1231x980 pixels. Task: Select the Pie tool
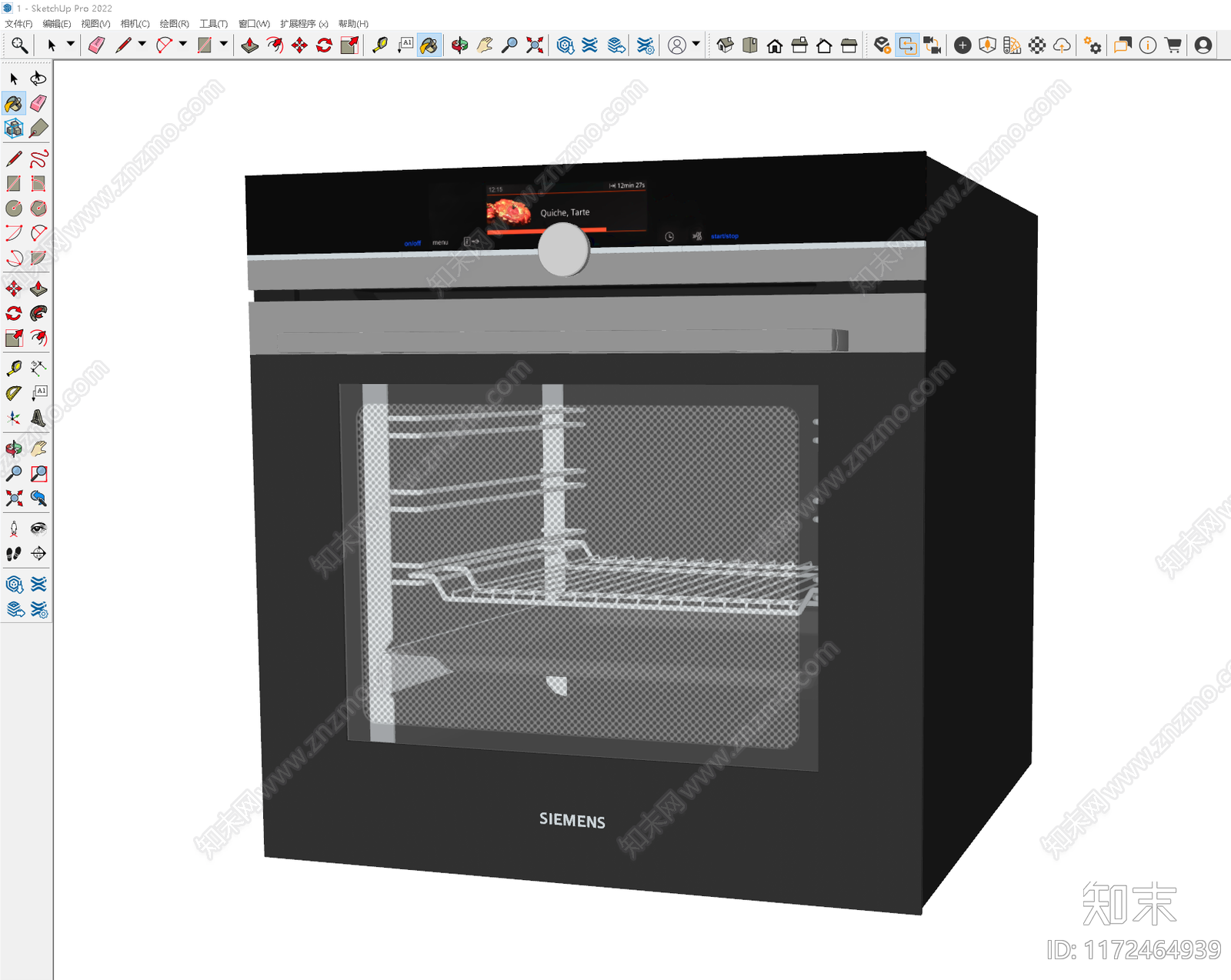pos(38,258)
